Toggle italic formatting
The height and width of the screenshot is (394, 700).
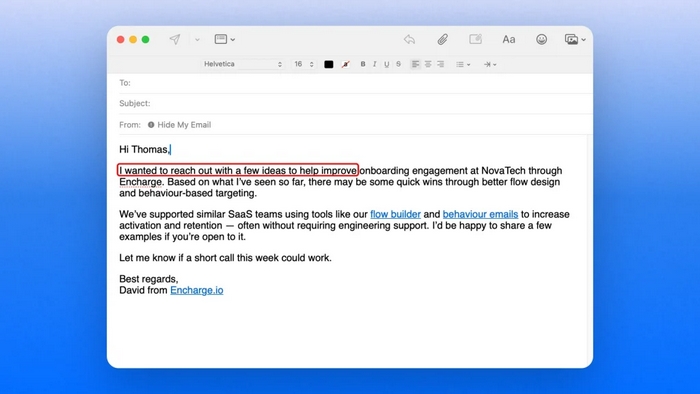coord(375,64)
